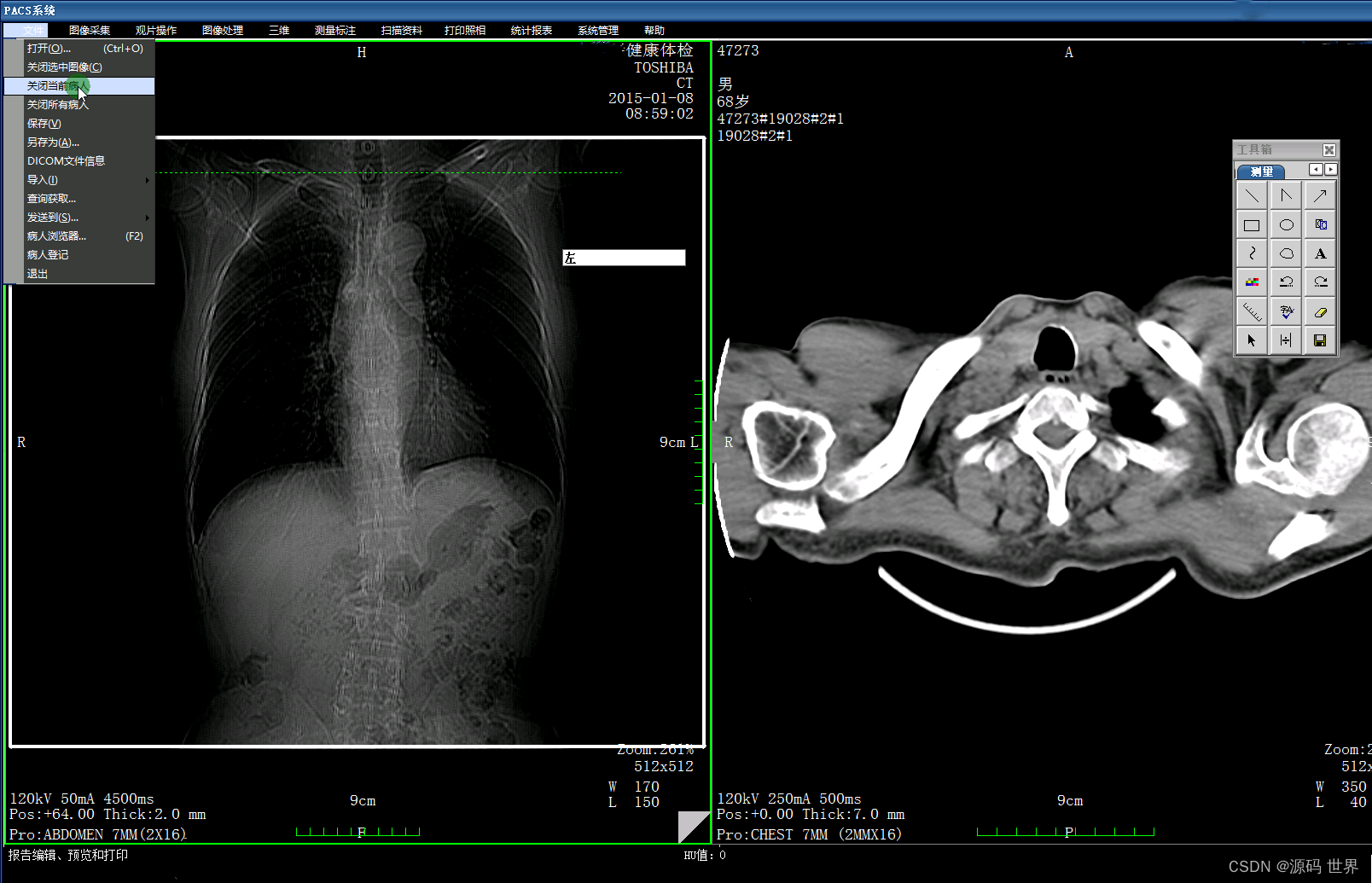Close the 工具箱 toolbox panel
Image resolution: width=1372 pixels, height=883 pixels.
point(1328,150)
